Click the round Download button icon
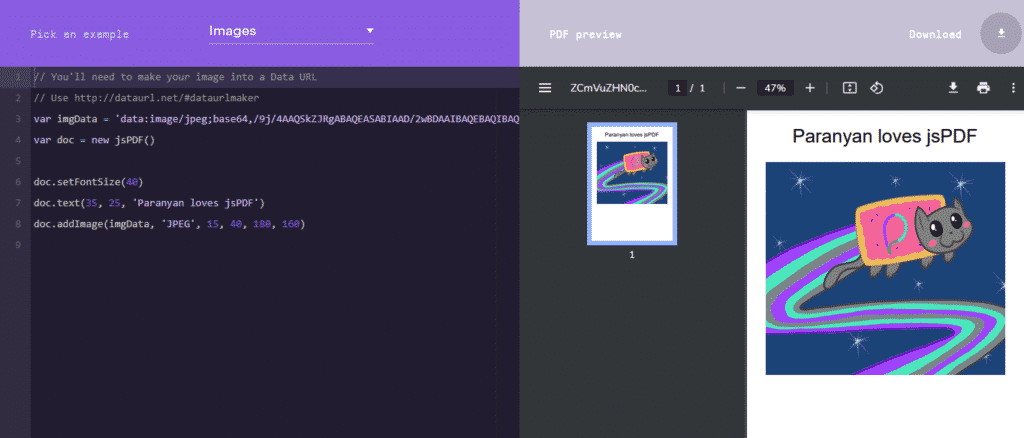Viewport: 1024px width, 438px height. (1001, 33)
